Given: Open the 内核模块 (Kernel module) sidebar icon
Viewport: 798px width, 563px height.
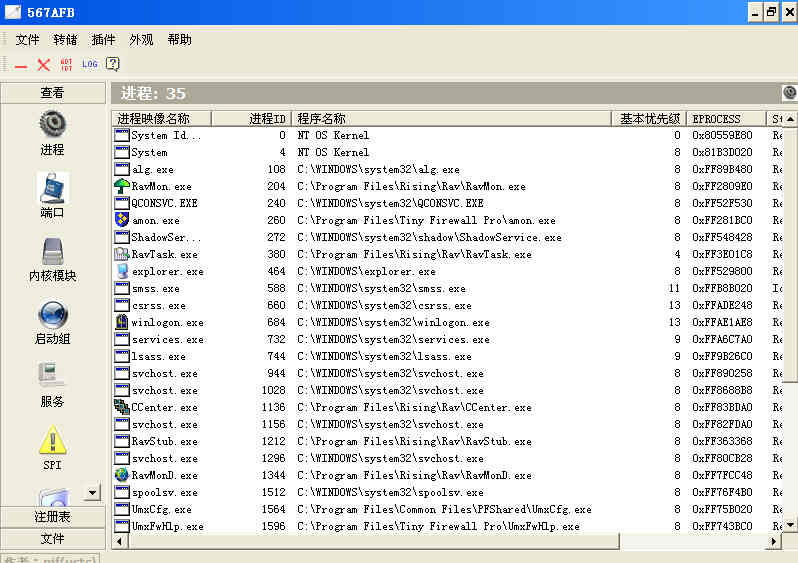Looking at the screenshot, I should tap(53, 251).
